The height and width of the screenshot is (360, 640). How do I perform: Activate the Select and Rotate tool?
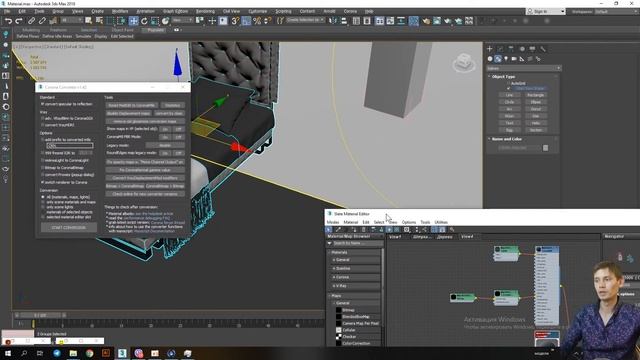click(144, 20)
